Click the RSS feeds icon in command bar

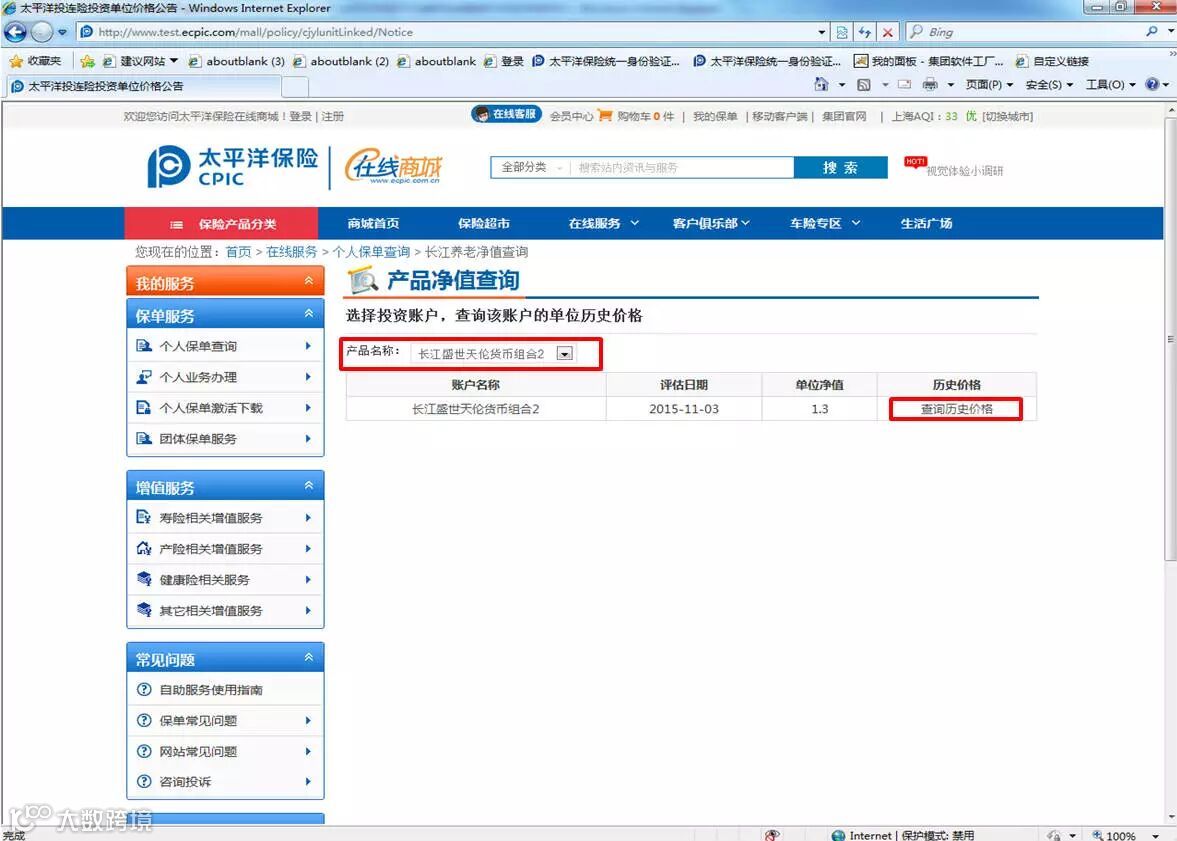click(x=864, y=84)
